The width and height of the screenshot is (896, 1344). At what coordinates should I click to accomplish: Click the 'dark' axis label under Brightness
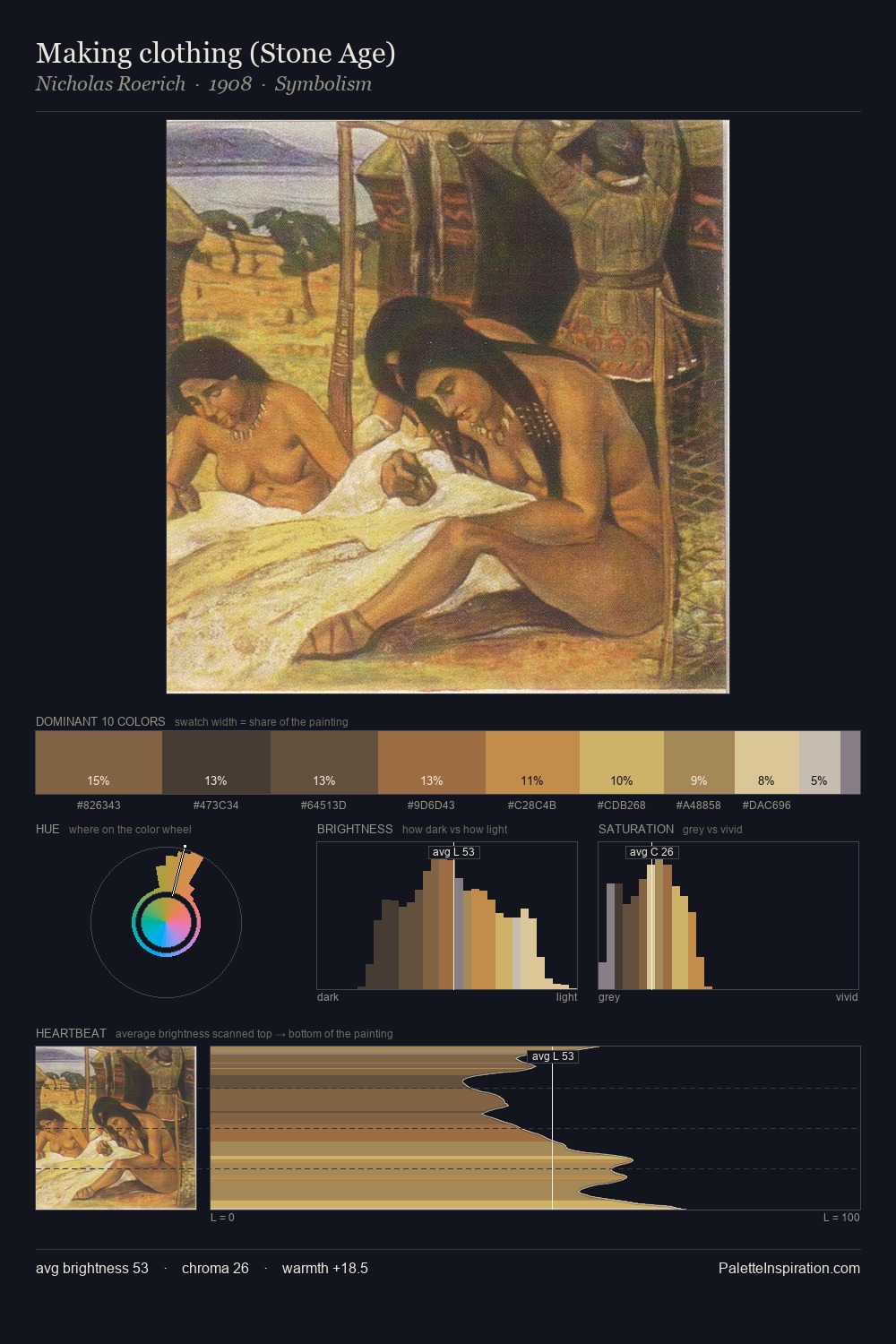click(328, 997)
